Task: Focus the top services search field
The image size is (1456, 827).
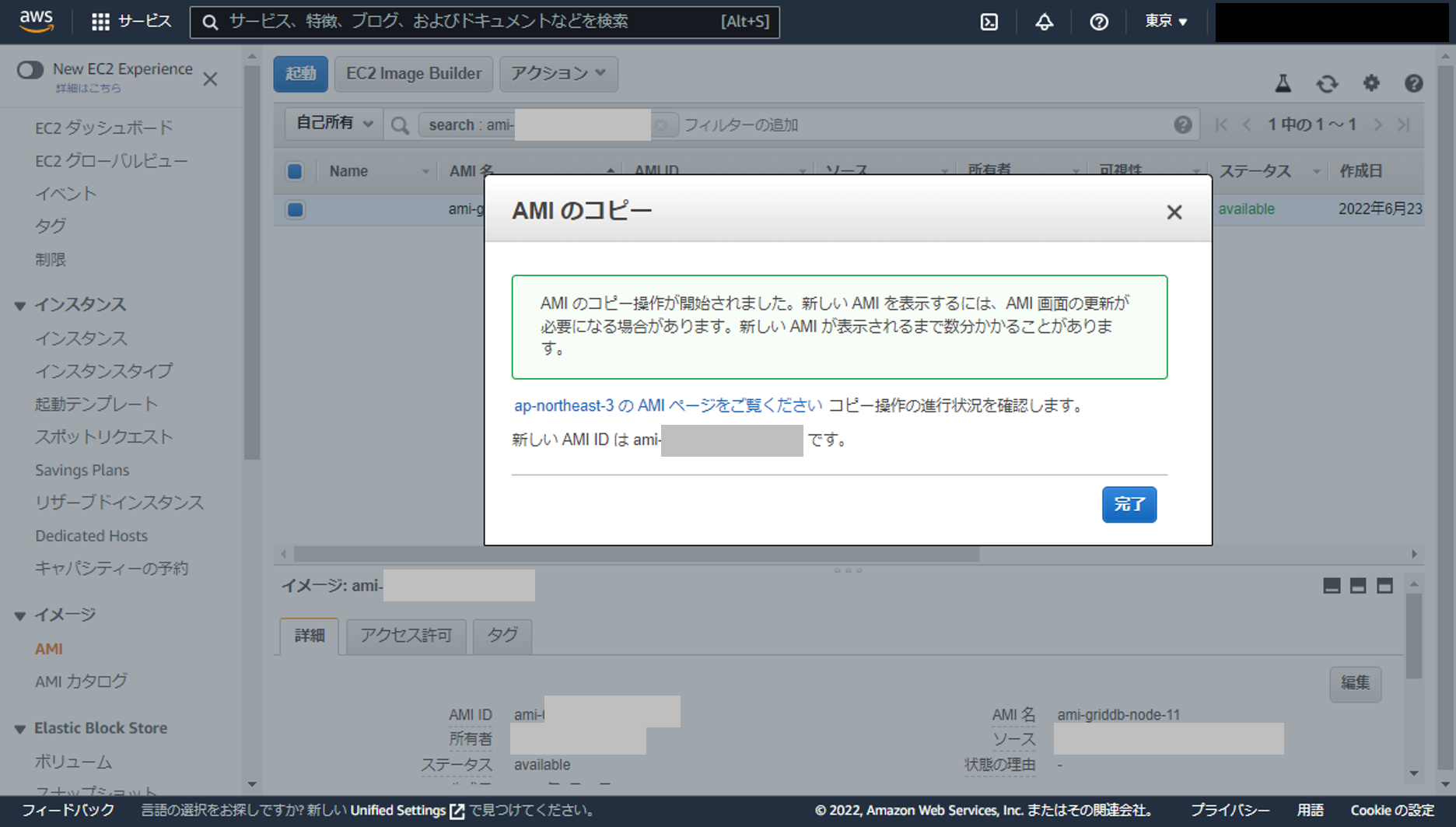Action: click(484, 22)
